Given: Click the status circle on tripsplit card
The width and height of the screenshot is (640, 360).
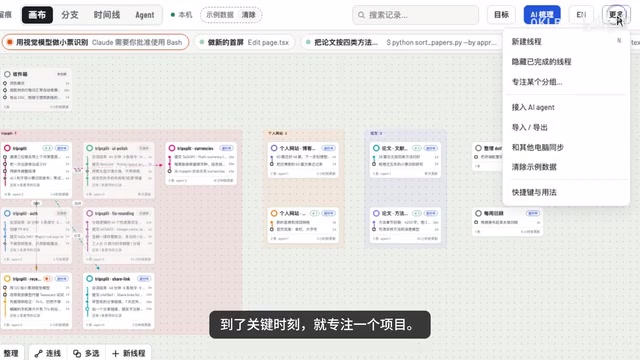Looking at the screenshot, I should 7,148.
